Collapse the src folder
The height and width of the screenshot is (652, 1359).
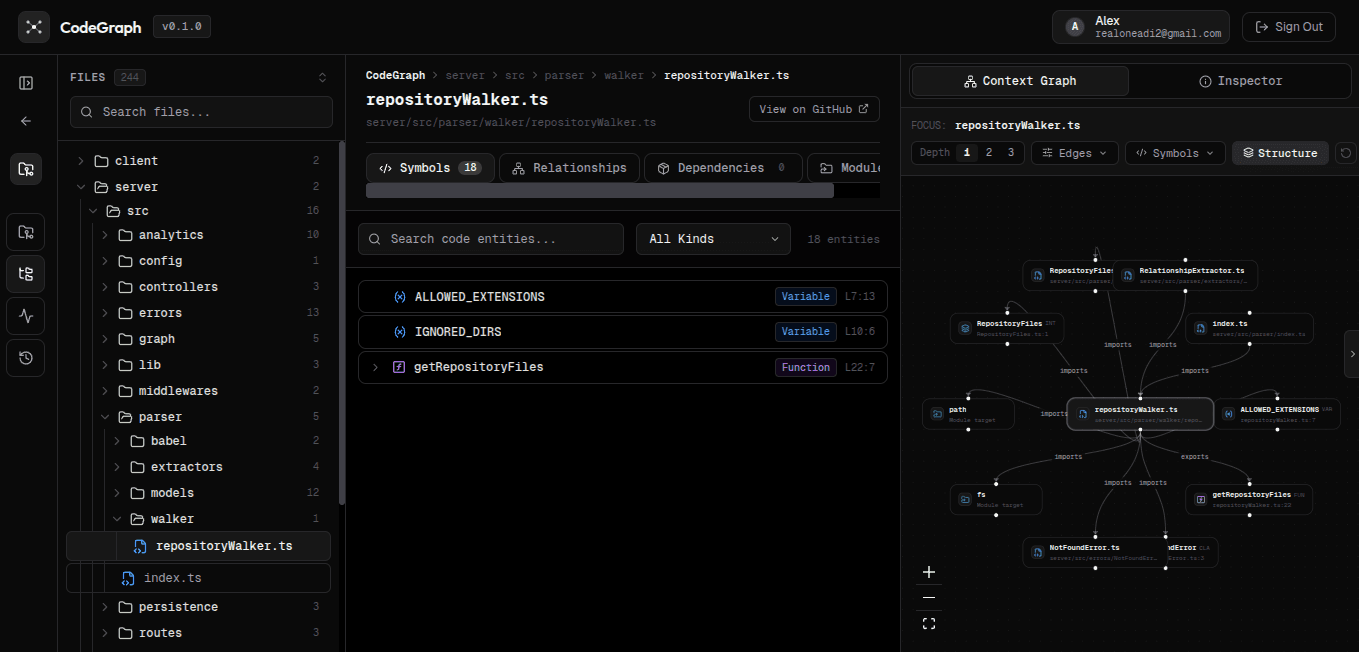click(x=93, y=211)
